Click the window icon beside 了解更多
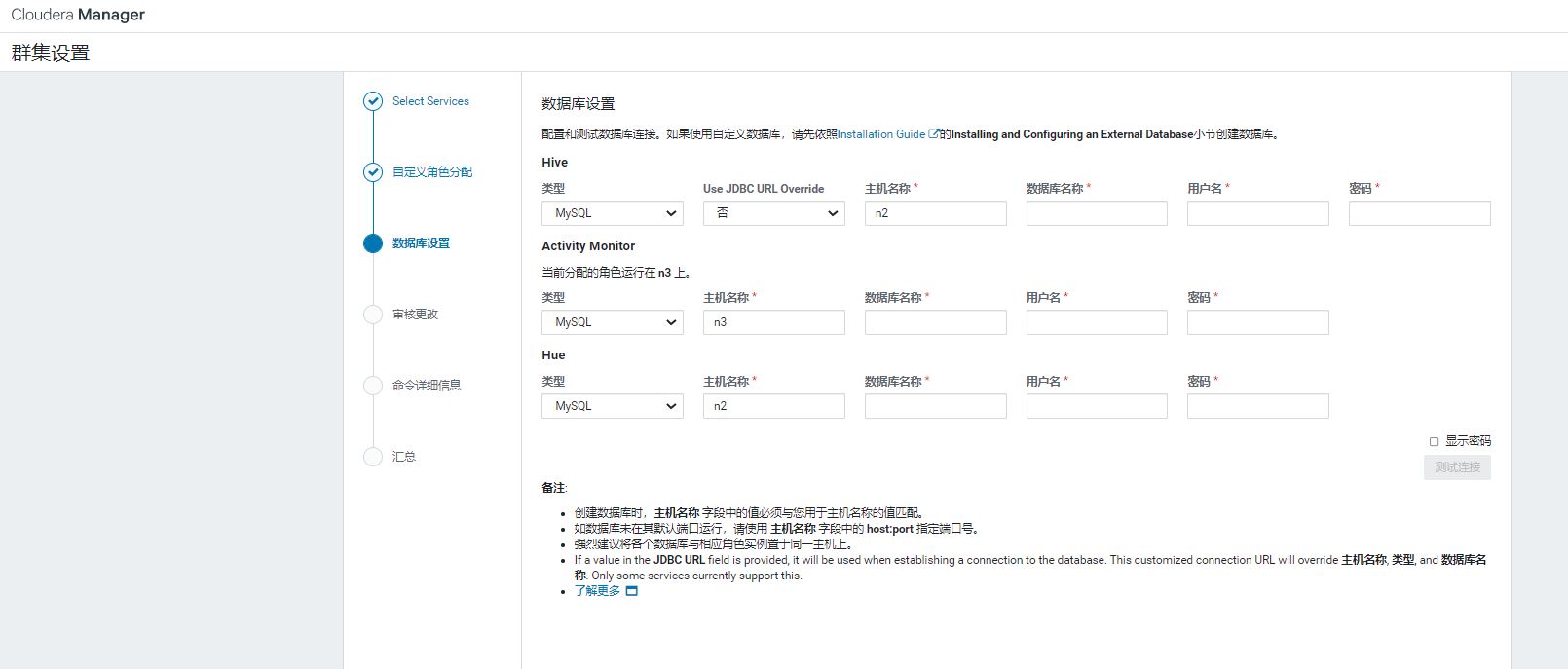This screenshot has width=1568, height=669. point(631,591)
